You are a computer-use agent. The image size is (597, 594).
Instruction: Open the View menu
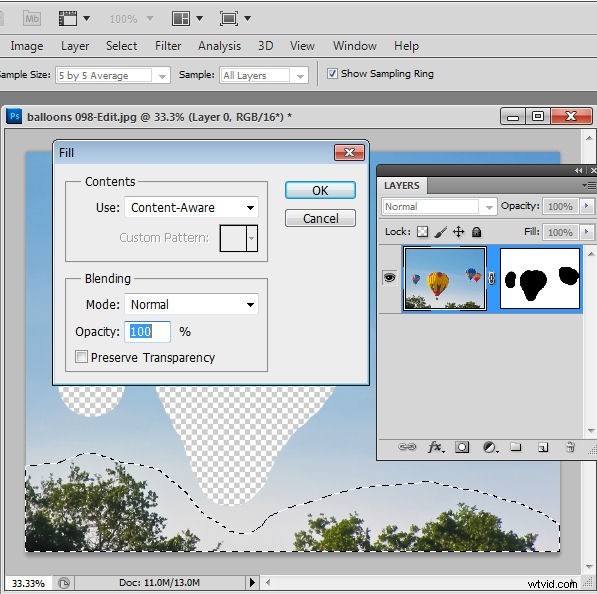tap(302, 46)
